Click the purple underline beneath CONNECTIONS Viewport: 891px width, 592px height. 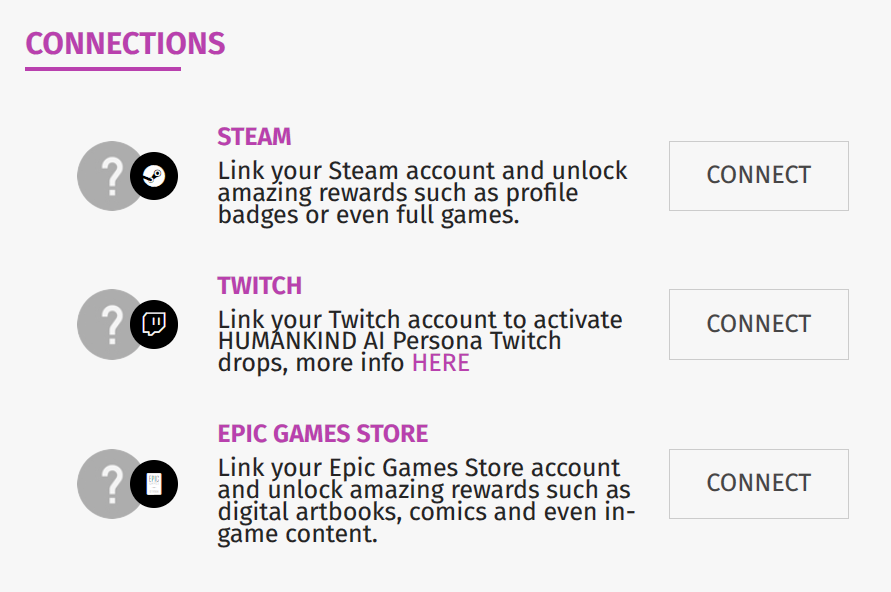click(x=103, y=69)
